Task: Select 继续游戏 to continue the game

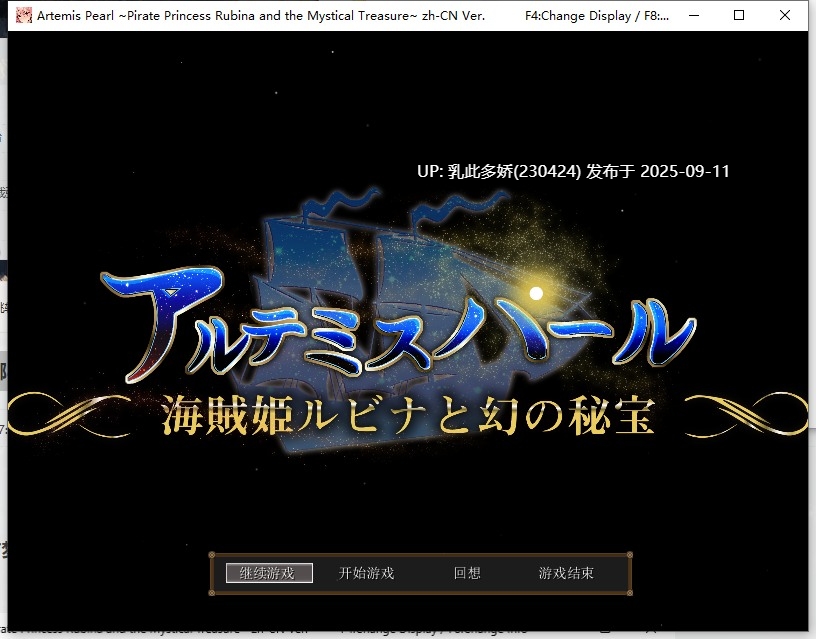Action: (x=269, y=573)
